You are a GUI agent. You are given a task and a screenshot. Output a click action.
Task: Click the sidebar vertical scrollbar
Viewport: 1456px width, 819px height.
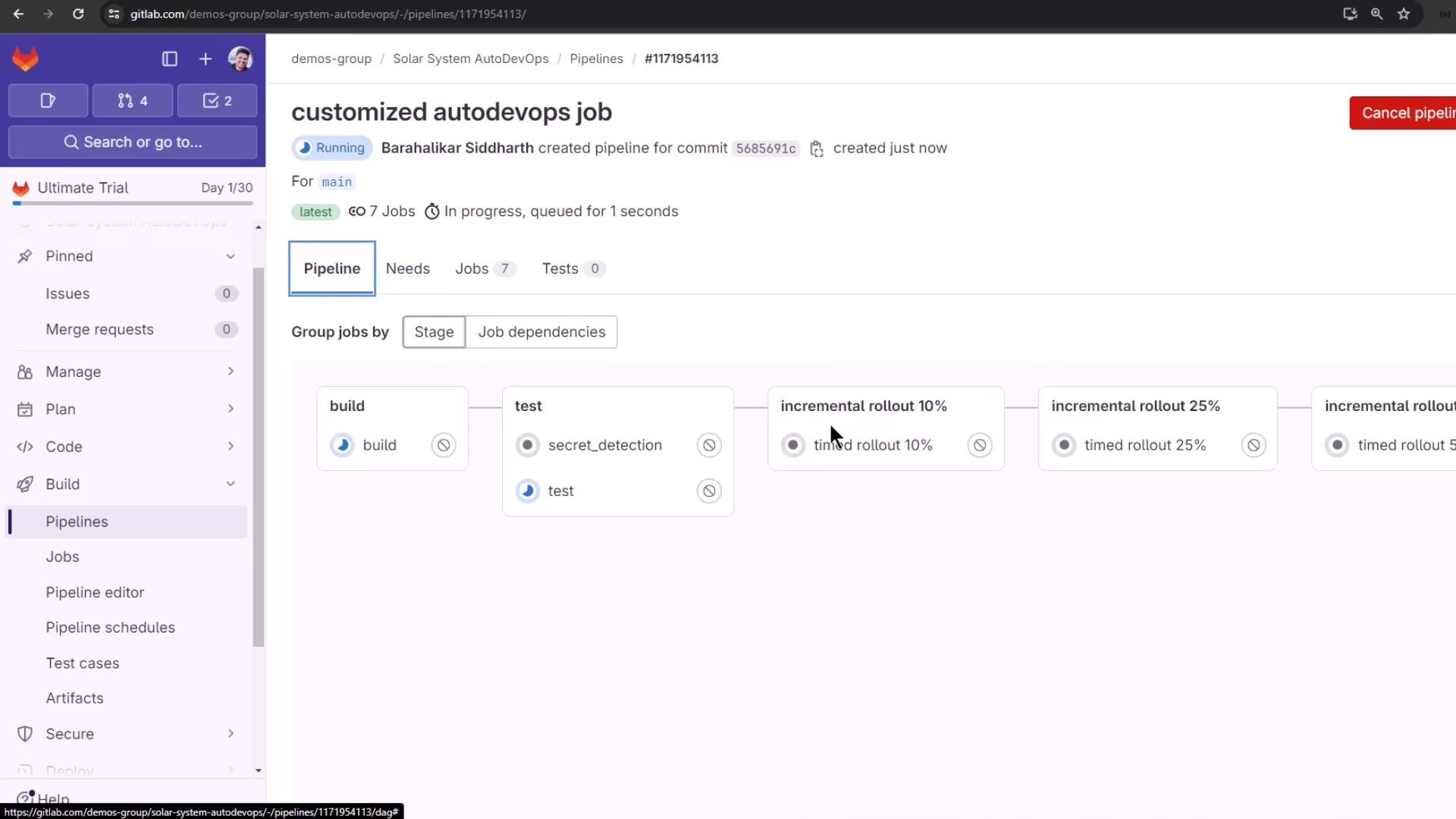click(258, 455)
